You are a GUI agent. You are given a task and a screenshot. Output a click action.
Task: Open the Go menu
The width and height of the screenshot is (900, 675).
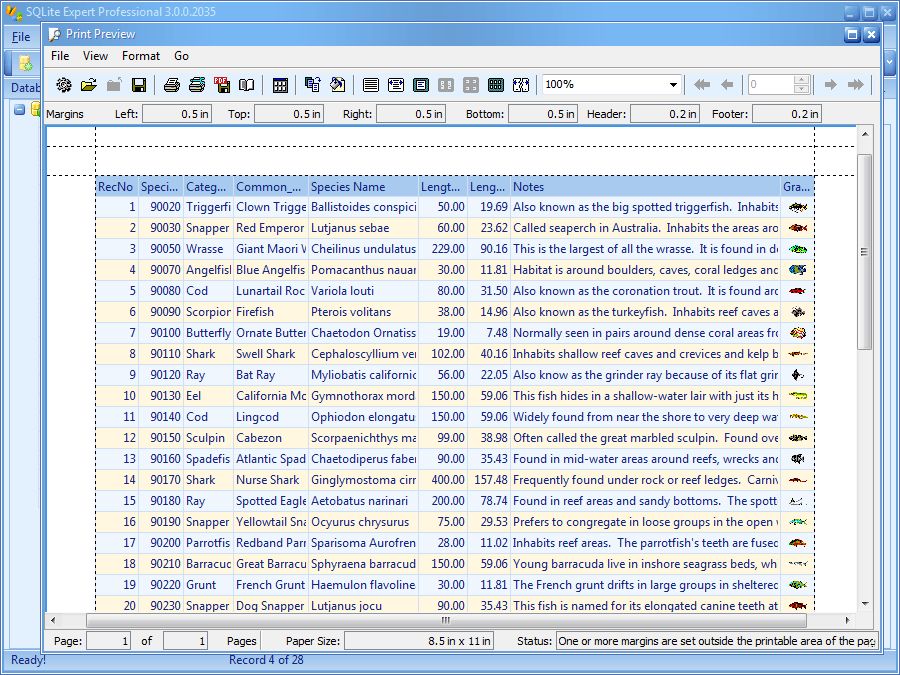pyautogui.click(x=180, y=56)
